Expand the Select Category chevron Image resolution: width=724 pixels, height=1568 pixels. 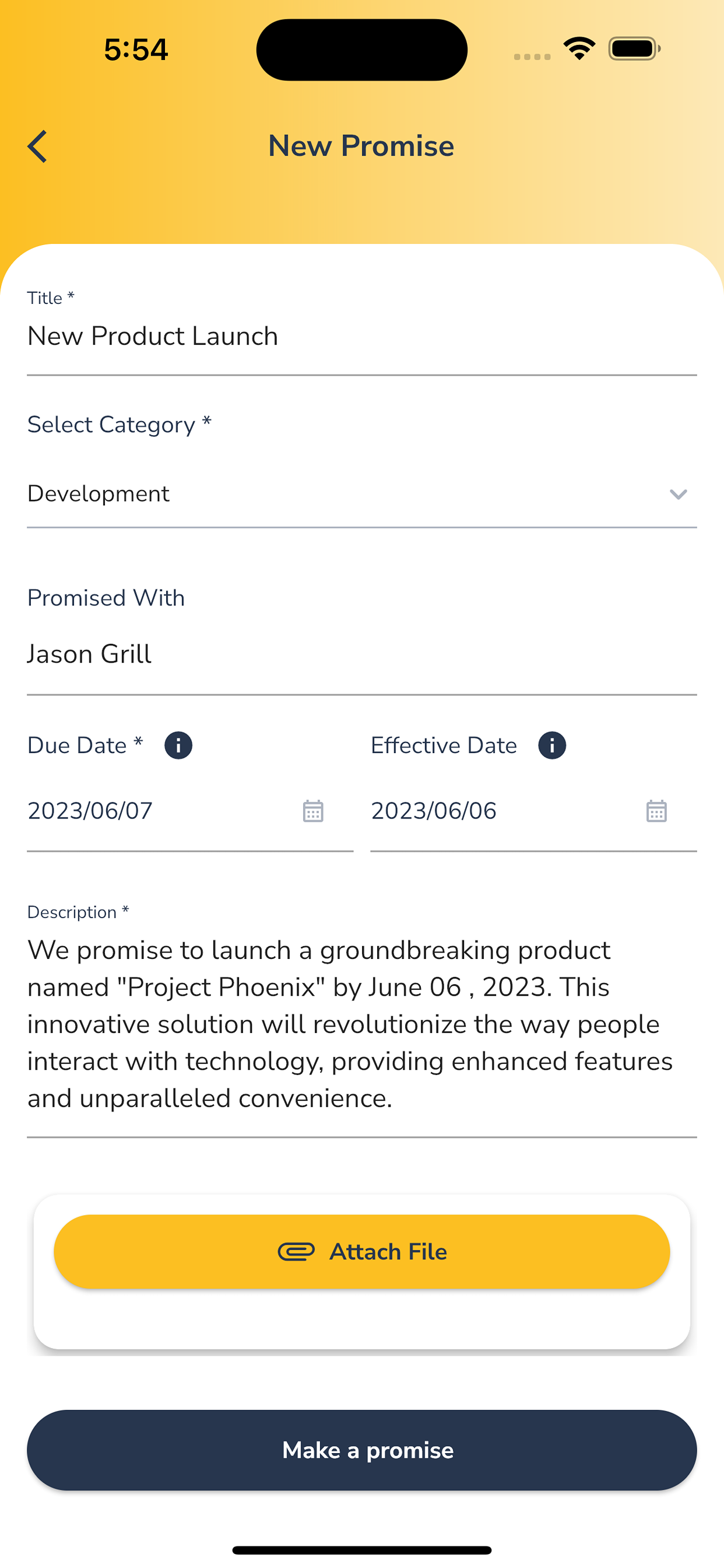(679, 494)
